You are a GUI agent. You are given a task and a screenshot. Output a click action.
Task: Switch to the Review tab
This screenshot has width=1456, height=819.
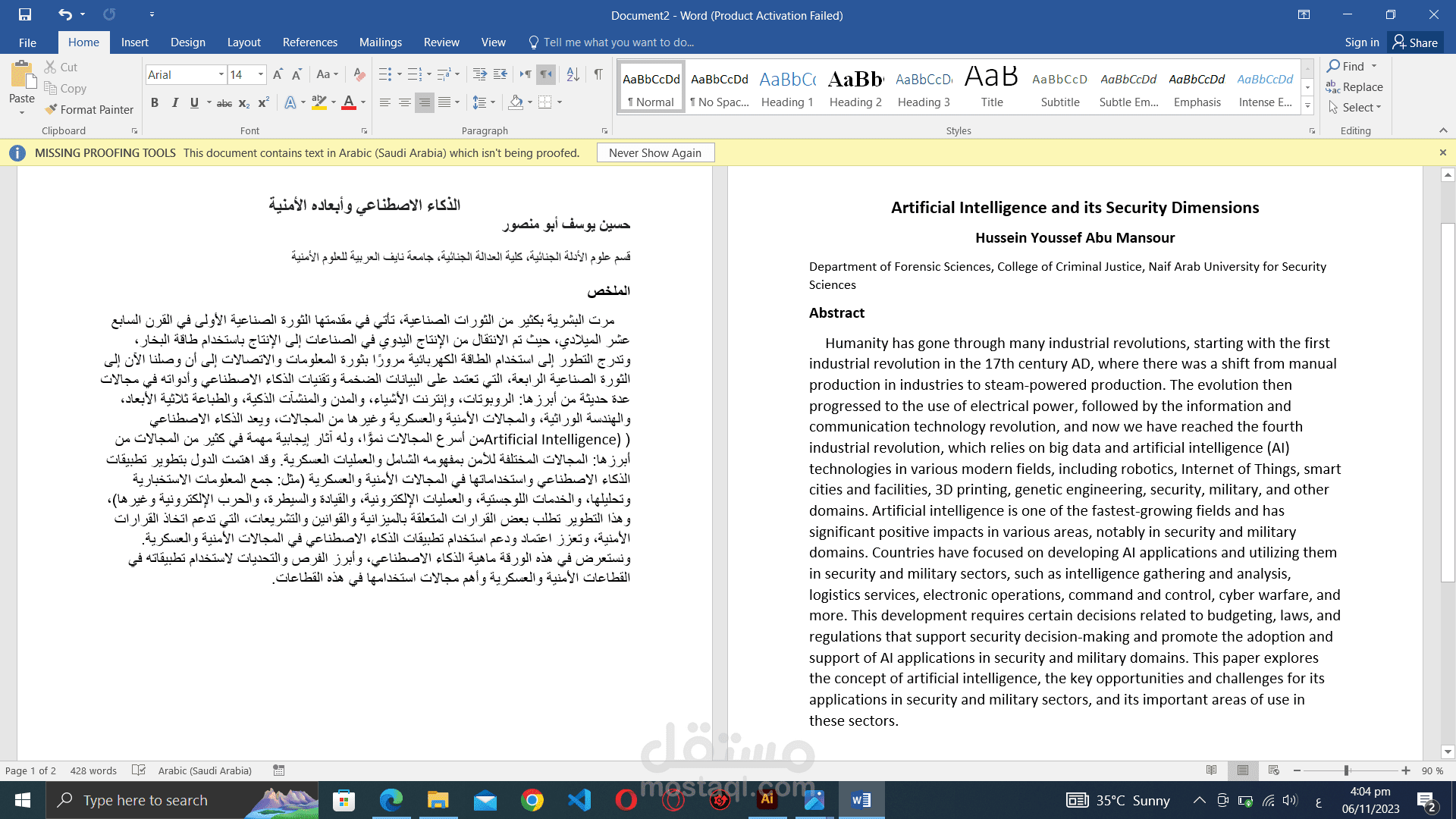(441, 42)
